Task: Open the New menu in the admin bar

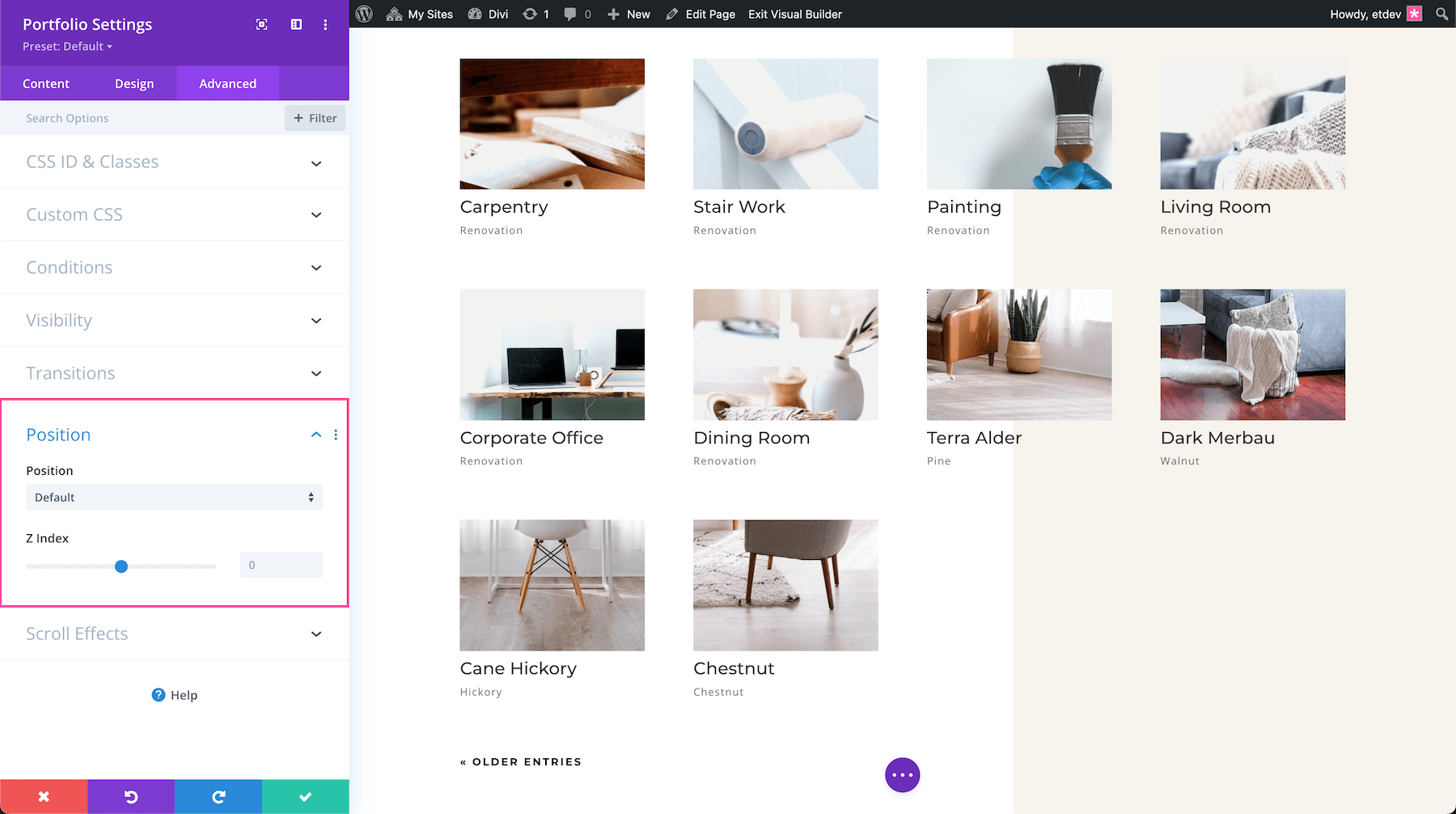Action: pyautogui.click(x=629, y=14)
